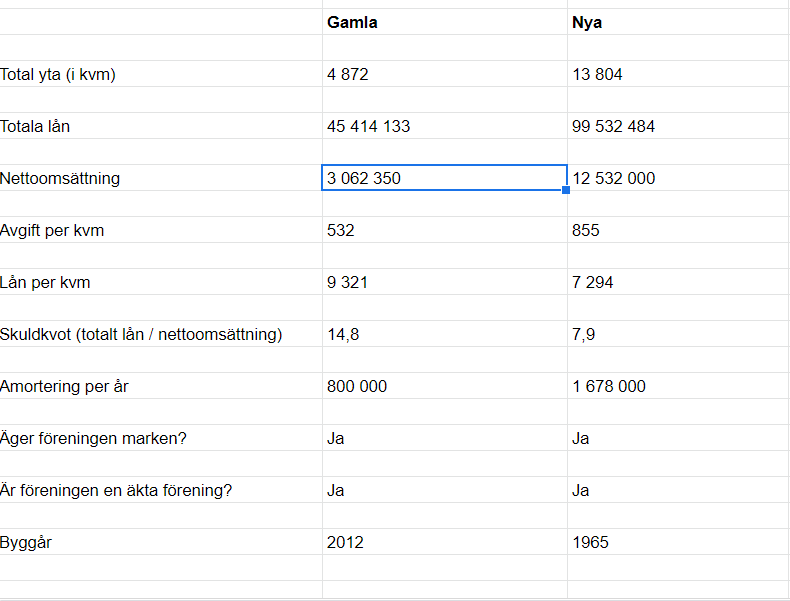Select the Nya column header cell
This screenshot has width=790, height=601.
678,22
